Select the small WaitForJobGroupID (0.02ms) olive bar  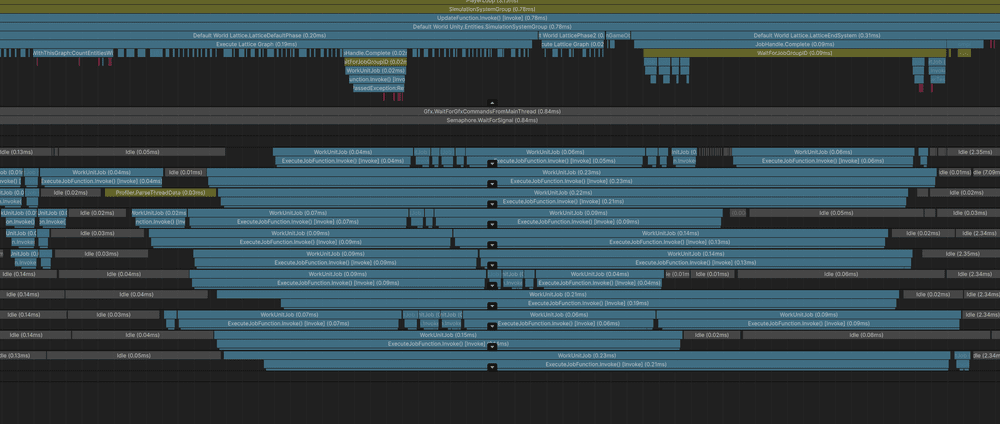click(375, 62)
